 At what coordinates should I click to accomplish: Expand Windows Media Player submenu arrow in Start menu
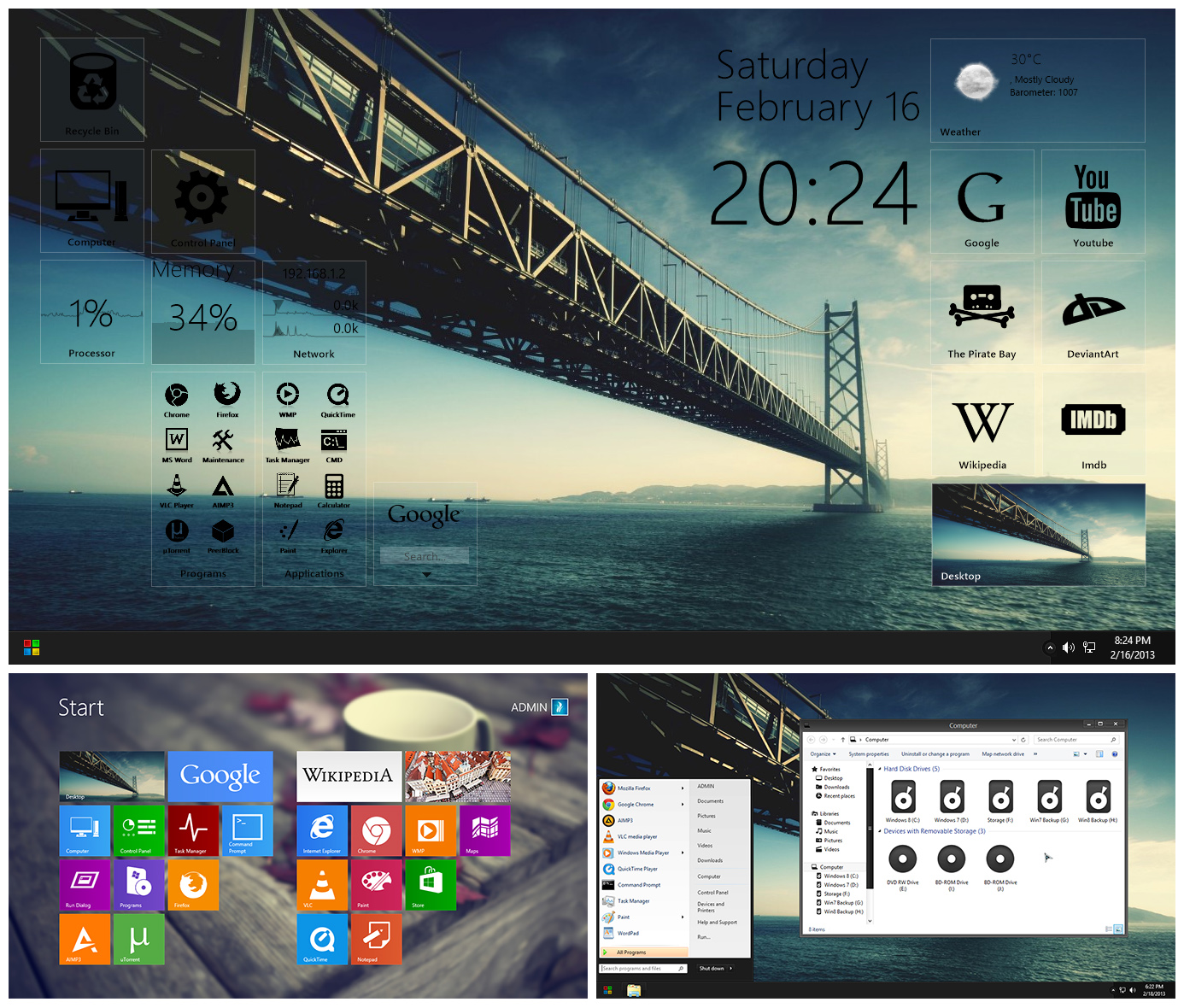click(683, 853)
